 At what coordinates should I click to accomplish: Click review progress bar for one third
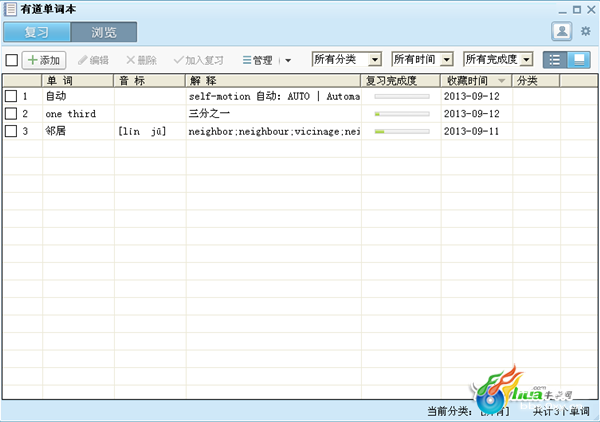click(x=402, y=114)
